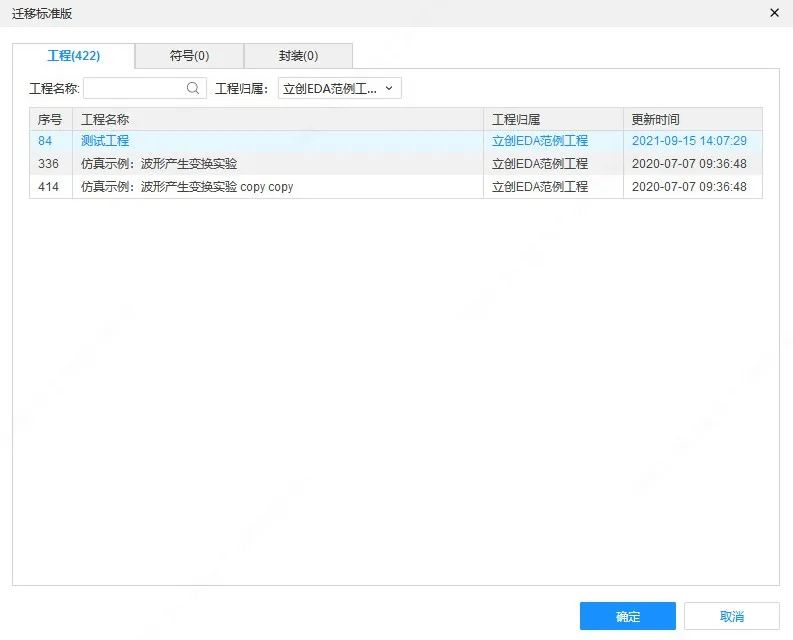This screenshot has height=640, width=793.
Task: Click the 取消 button
Action: tap(731, 616)
